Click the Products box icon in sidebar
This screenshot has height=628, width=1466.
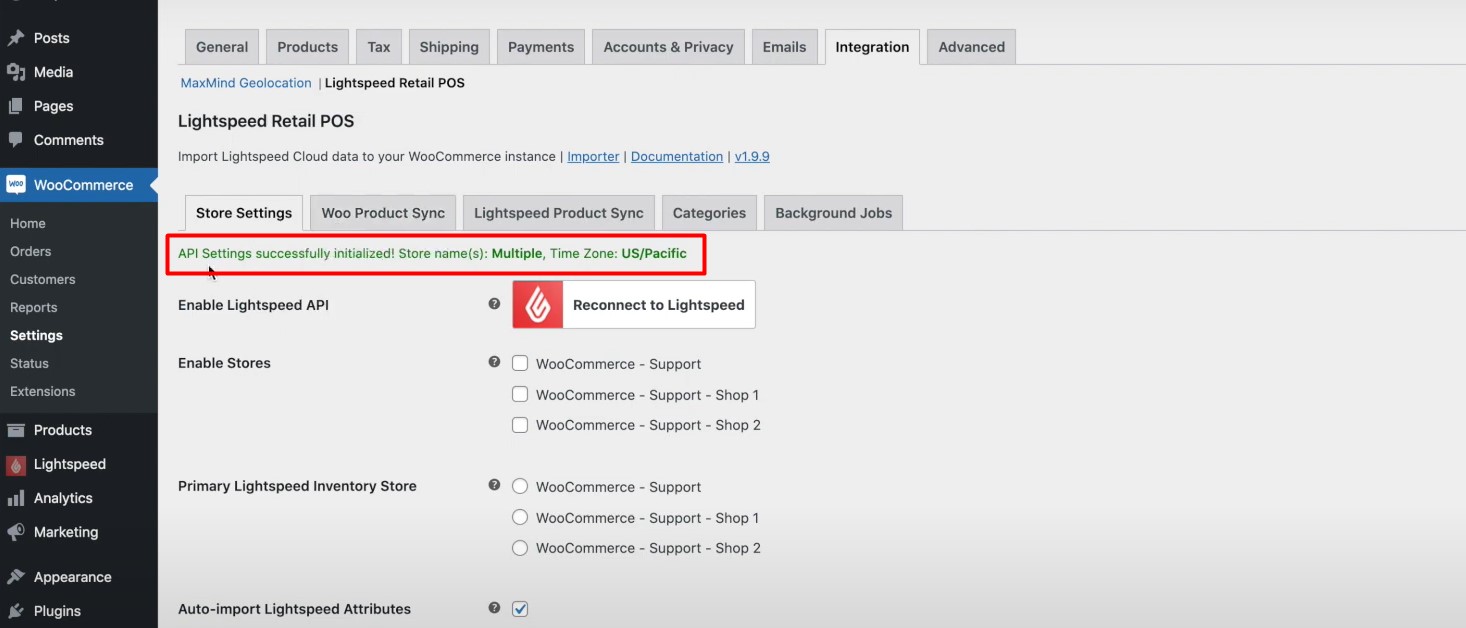click(x=16, y=430)
